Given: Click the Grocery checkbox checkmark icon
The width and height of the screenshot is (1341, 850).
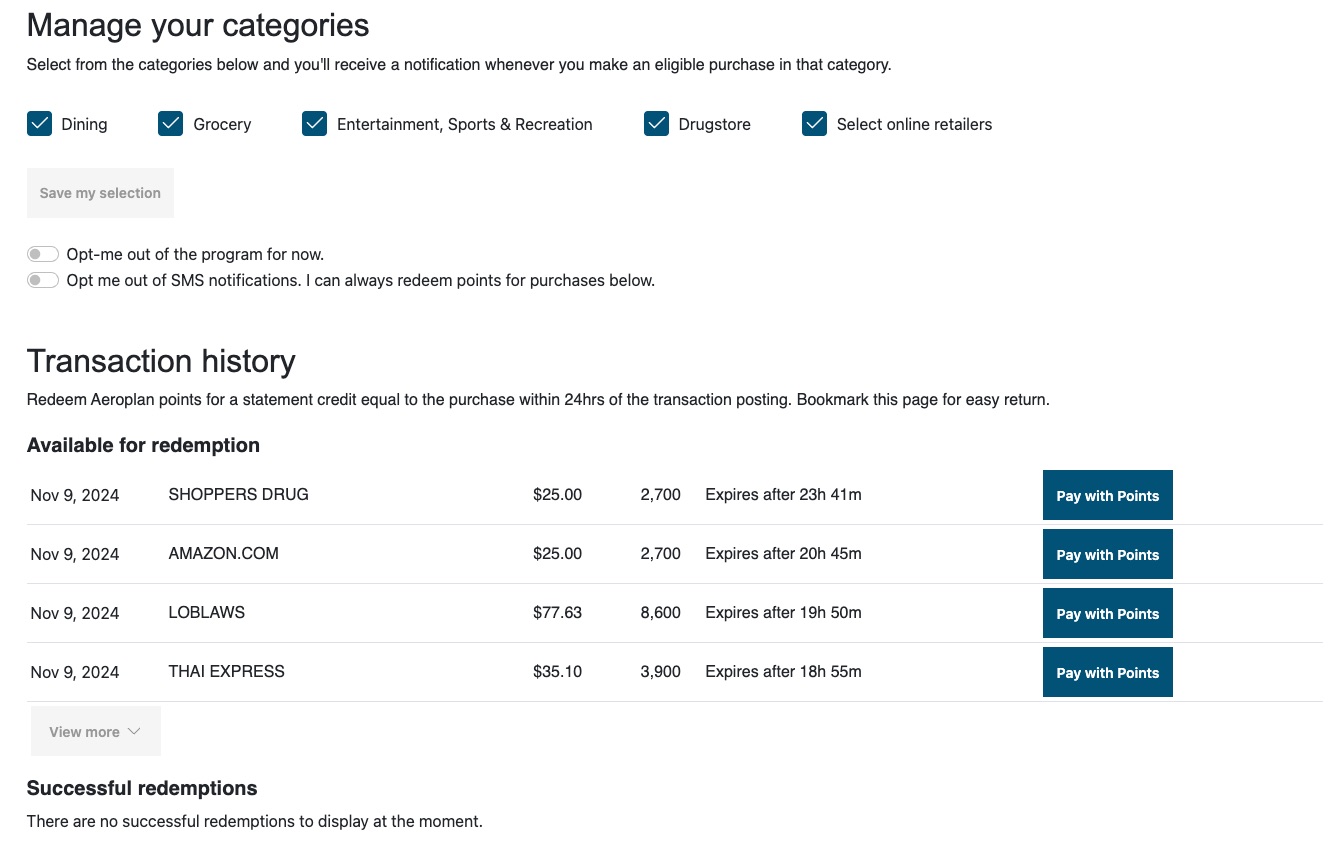Looking at the screenshot, I should [x=170, y=123].
